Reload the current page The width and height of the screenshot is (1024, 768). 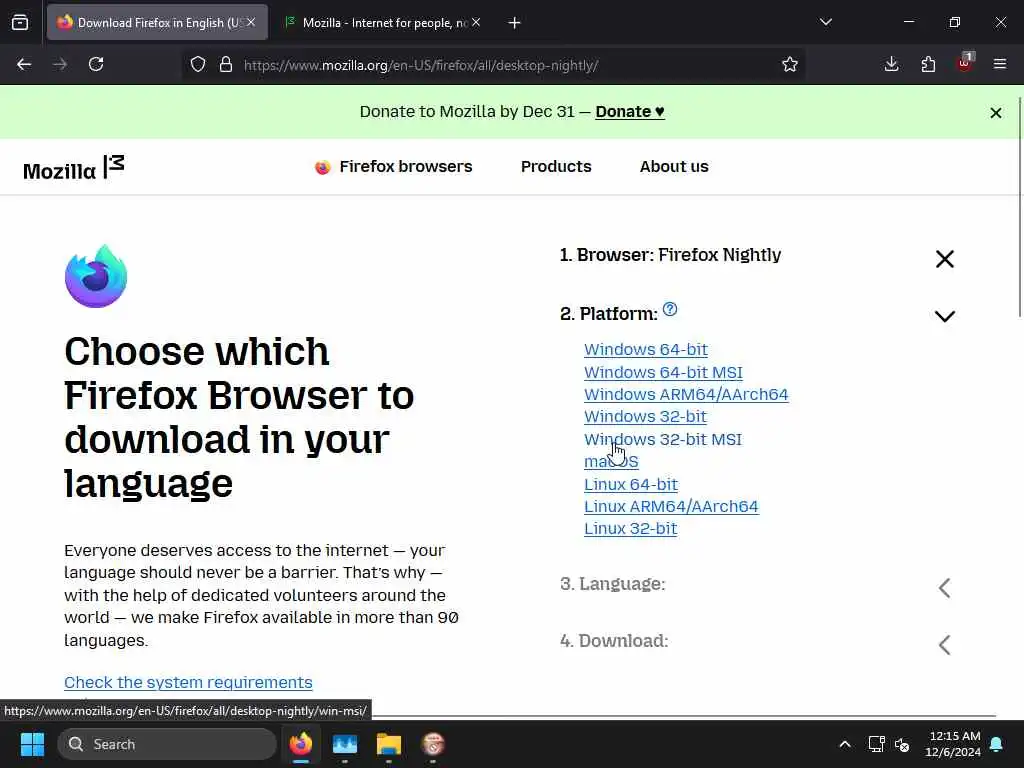pos(96,64)
